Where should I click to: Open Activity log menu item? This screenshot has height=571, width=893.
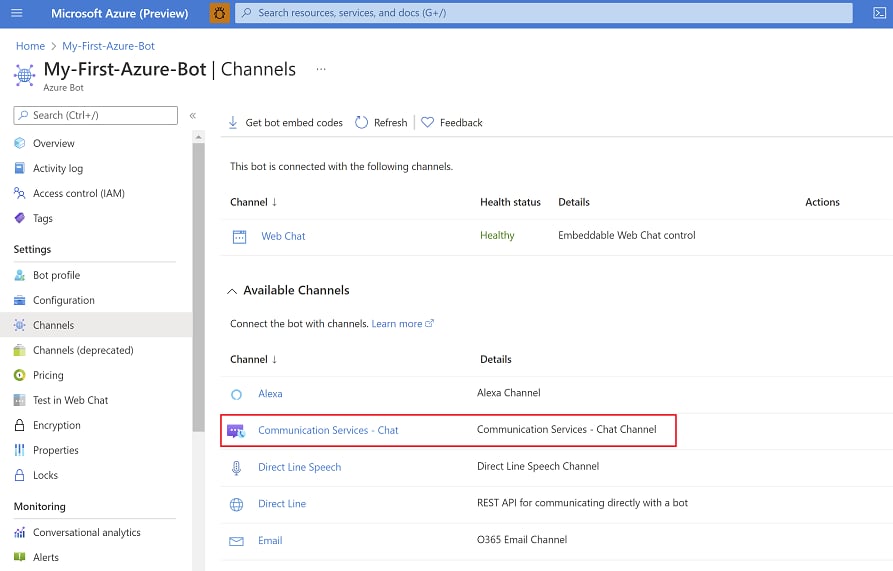point(58,168)
